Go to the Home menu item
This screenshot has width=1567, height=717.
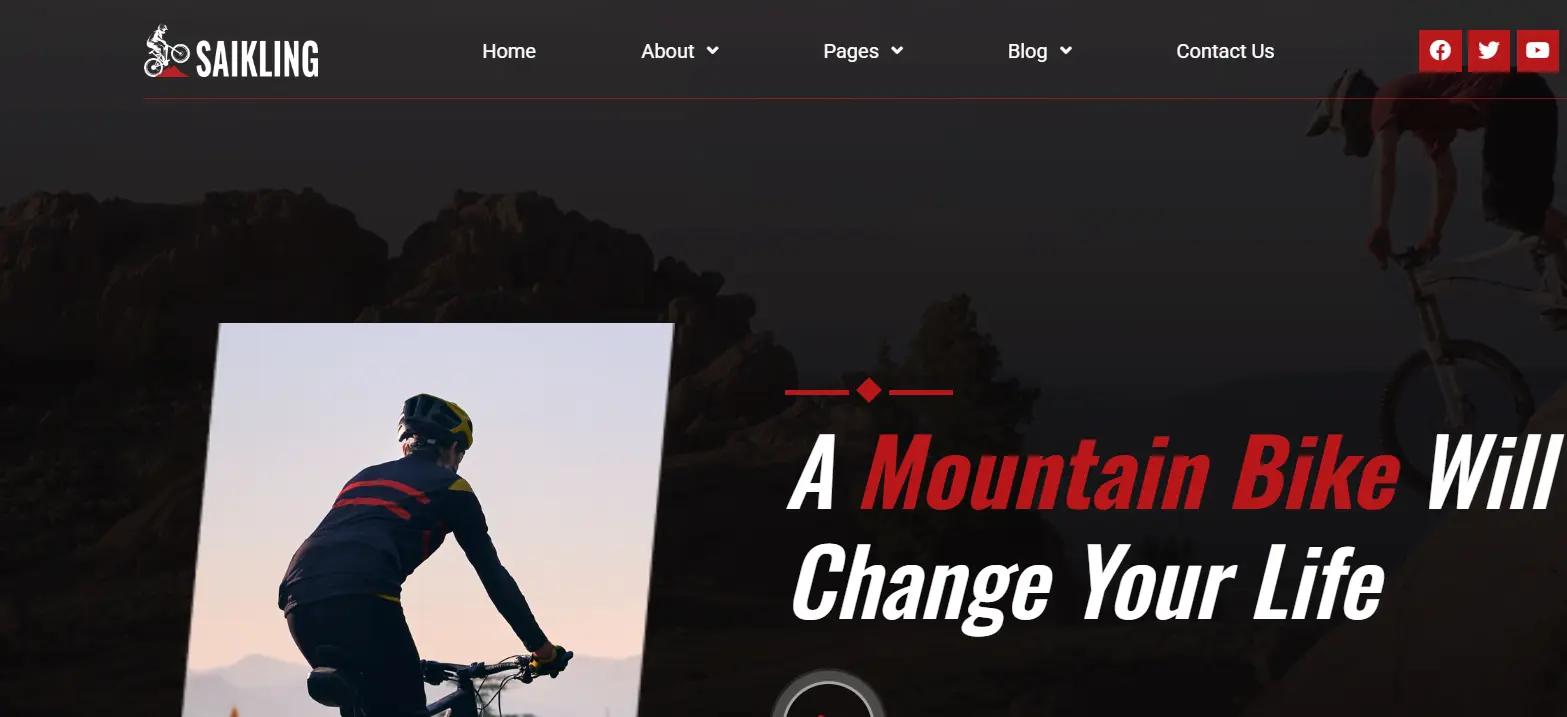click(509, 51)
